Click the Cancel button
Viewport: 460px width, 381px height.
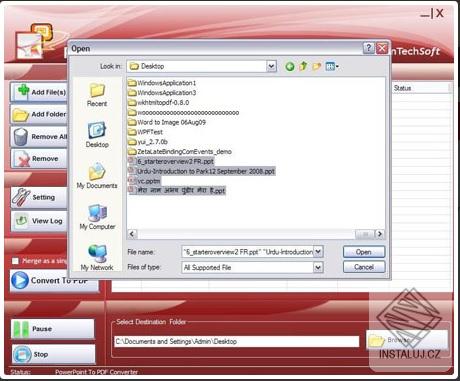[364, 267]
